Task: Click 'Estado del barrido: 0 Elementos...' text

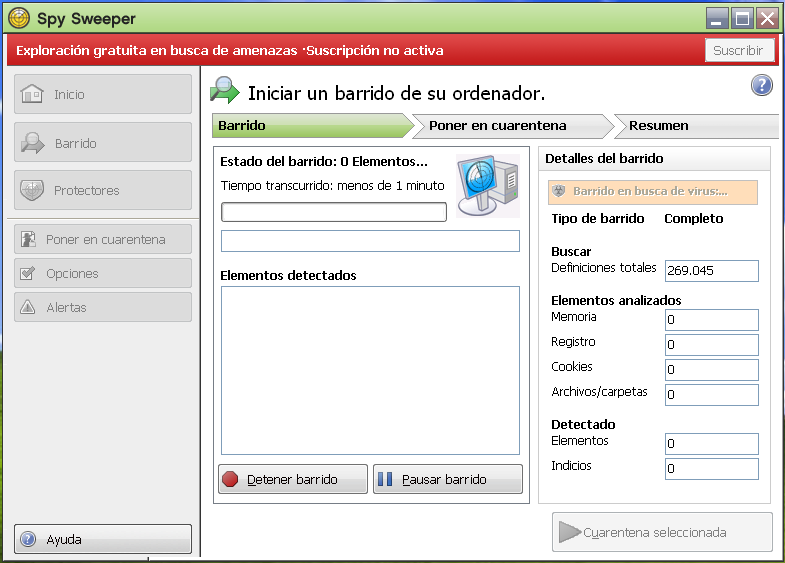Action: (x=324, y=162)
